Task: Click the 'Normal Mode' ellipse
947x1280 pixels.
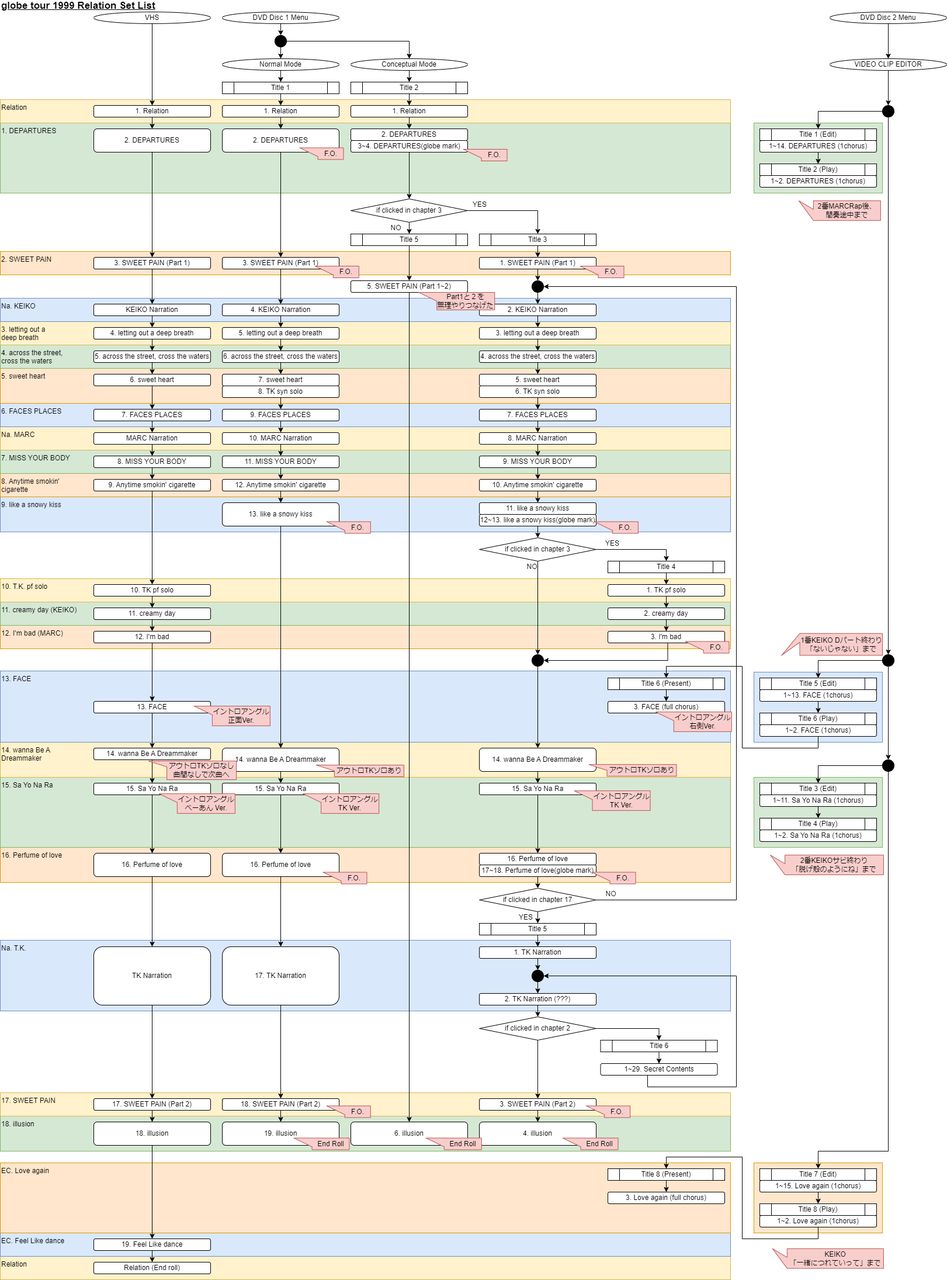Action: coord(280,64)
